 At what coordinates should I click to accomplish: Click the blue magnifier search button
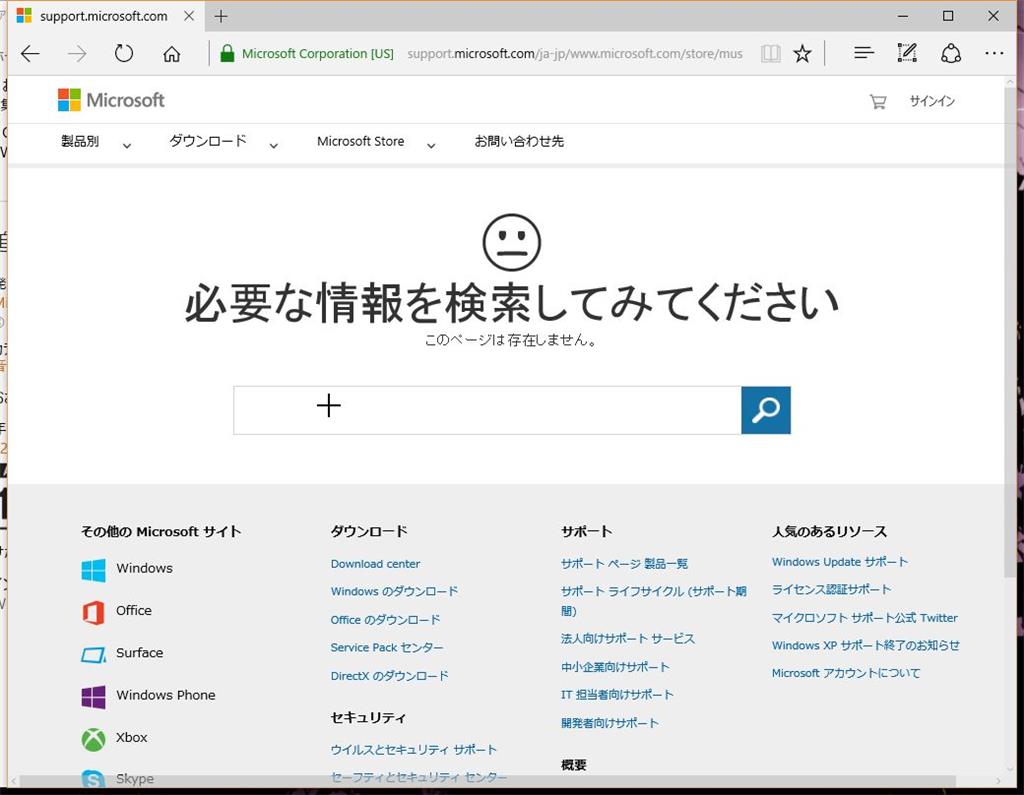pyautogui.click(x=766, y=410)
